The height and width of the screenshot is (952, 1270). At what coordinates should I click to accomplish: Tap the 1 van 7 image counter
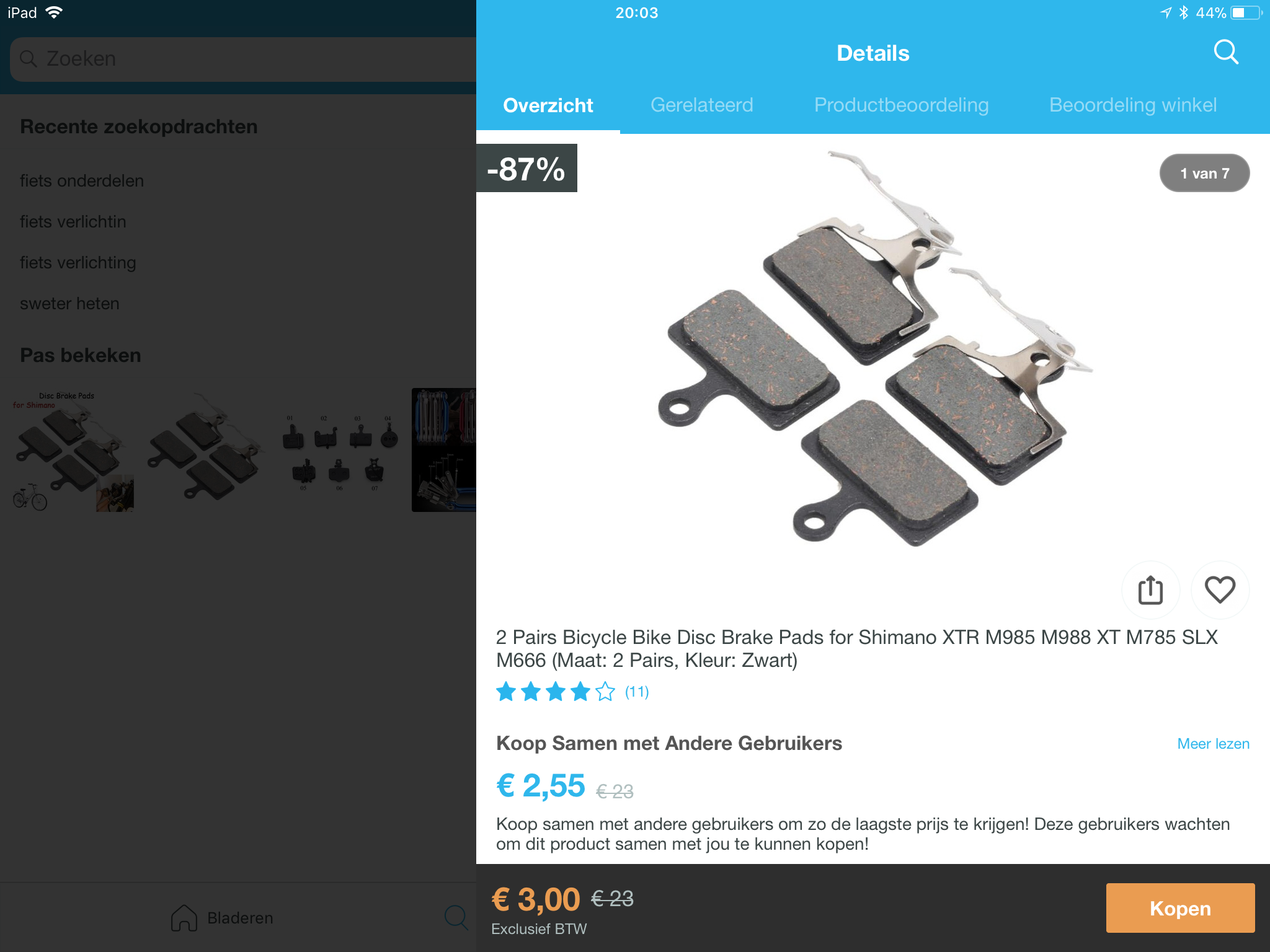point(1204,174)
